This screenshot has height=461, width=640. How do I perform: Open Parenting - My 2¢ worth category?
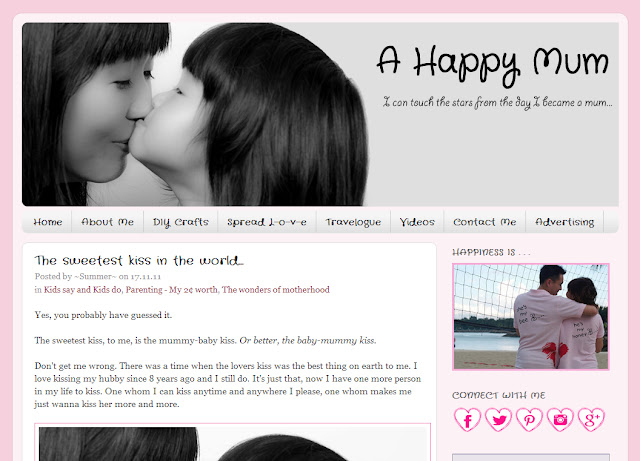tap(171, 290)
